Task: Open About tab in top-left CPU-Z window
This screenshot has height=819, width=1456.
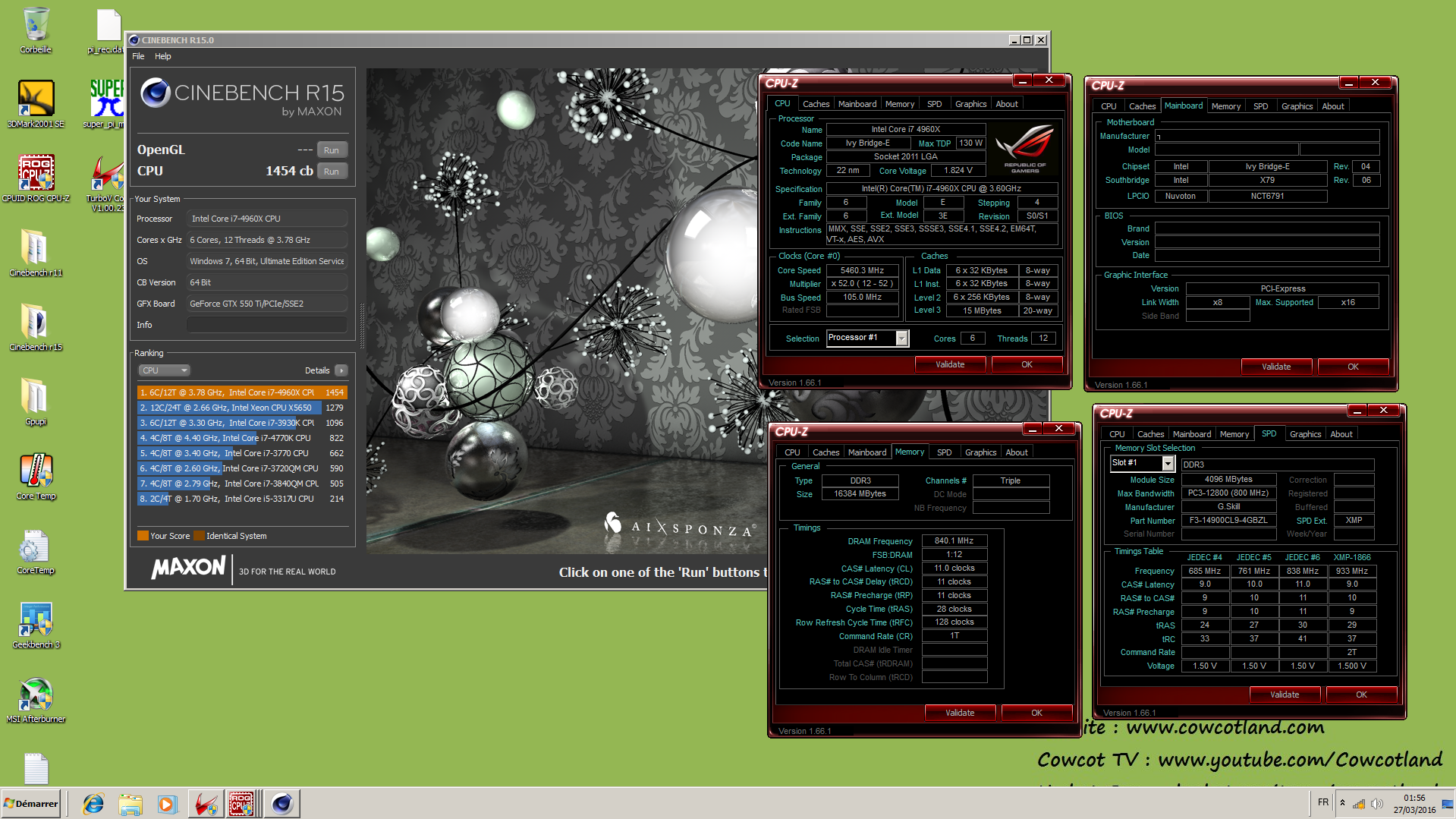Action: coord(1007,104)
